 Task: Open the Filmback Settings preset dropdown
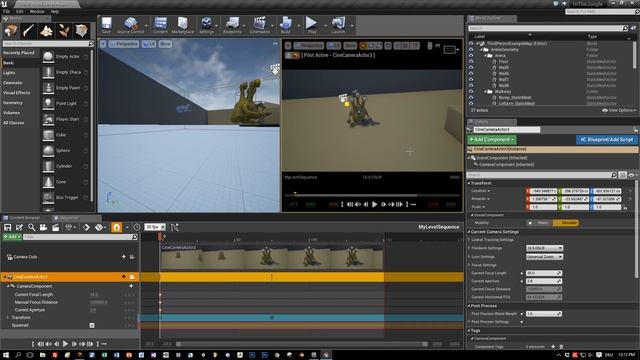(x=544, y=248)
